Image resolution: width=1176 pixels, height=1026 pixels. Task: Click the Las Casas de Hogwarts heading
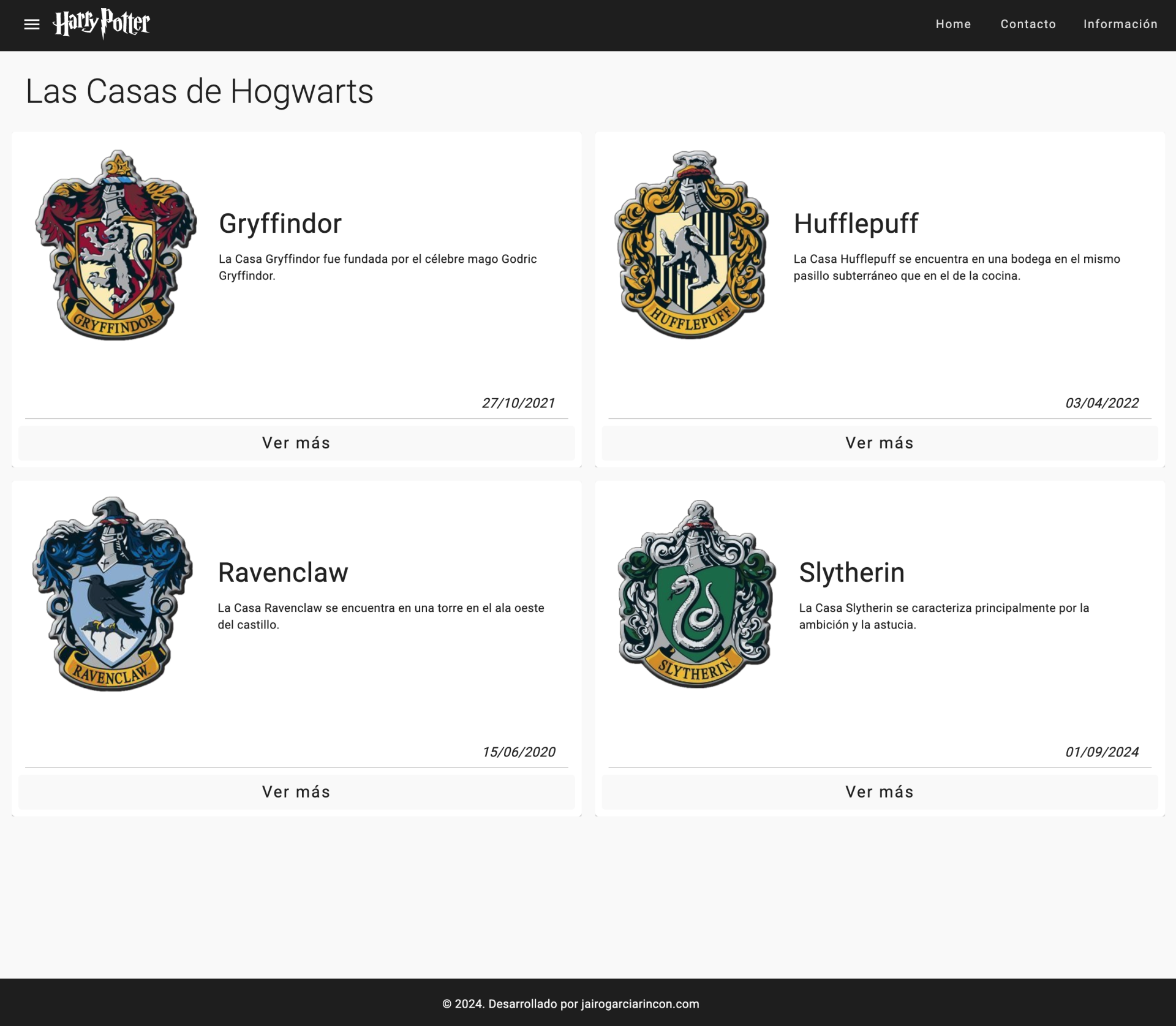click(x=199, y=92)
